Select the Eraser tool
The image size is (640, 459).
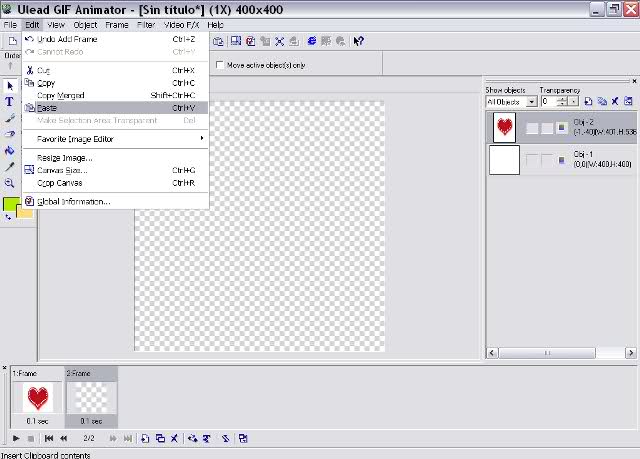tap(10, 134)
